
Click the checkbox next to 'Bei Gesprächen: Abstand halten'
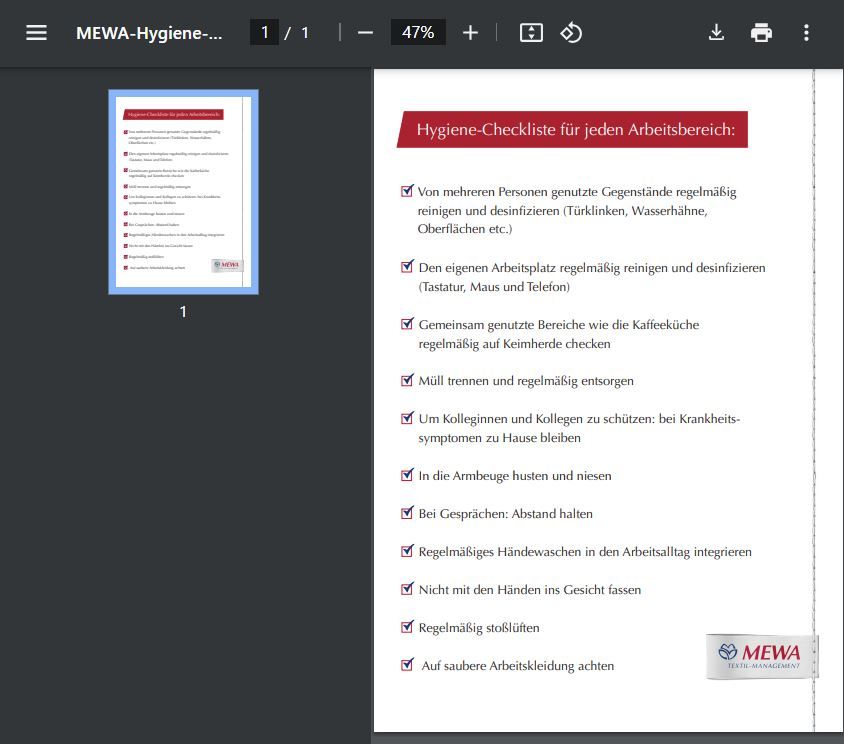[x=407, y=513]
